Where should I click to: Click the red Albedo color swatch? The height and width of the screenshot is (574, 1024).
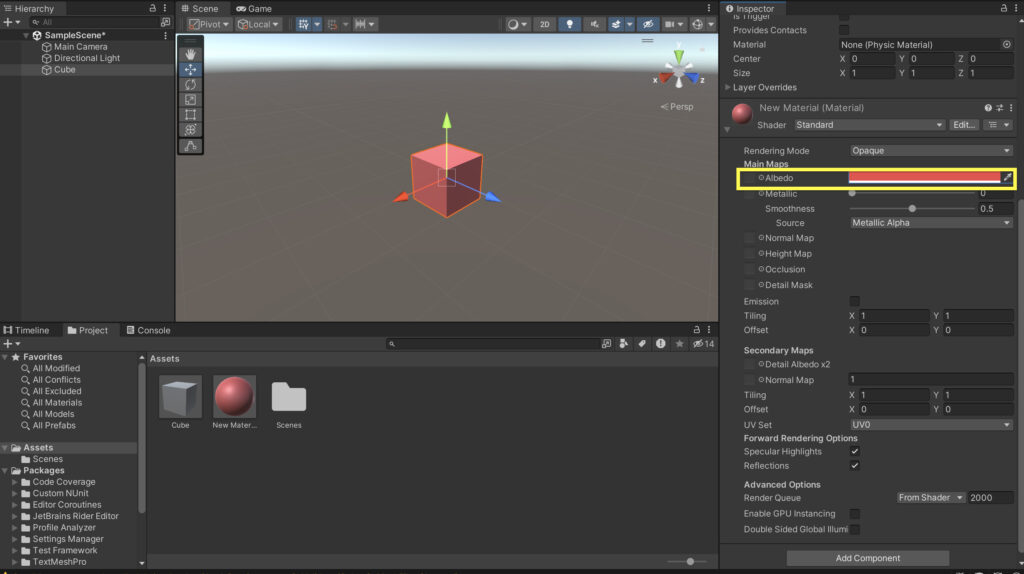[923, 178]
